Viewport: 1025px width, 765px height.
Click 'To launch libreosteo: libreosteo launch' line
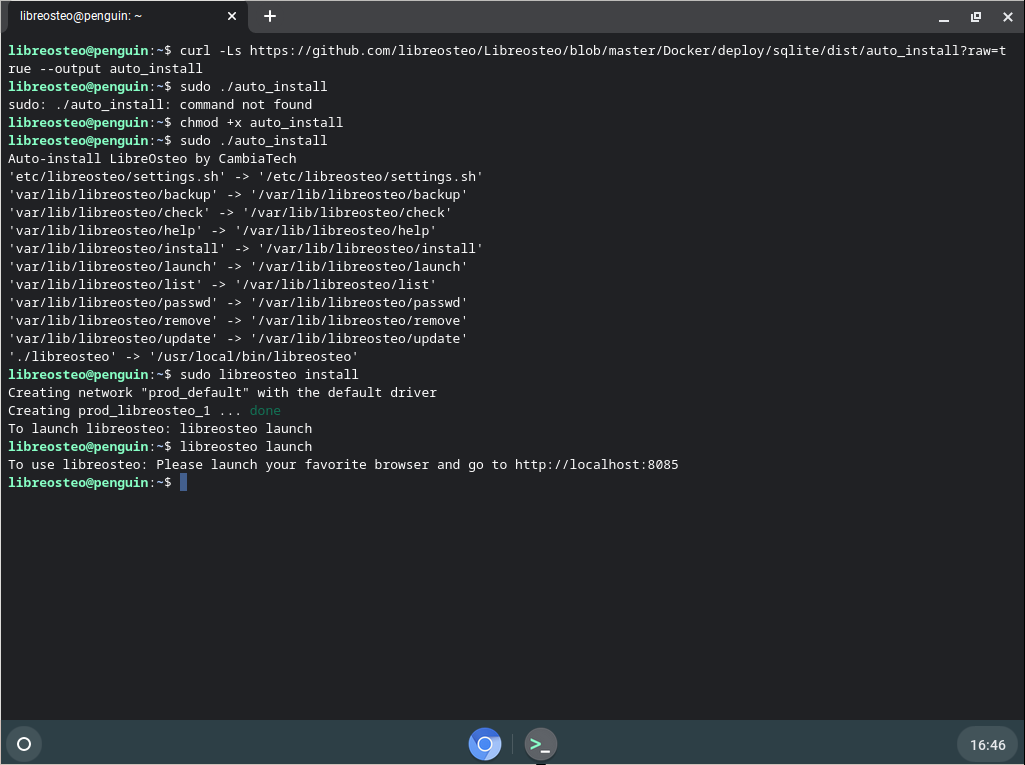coord(160,428)
